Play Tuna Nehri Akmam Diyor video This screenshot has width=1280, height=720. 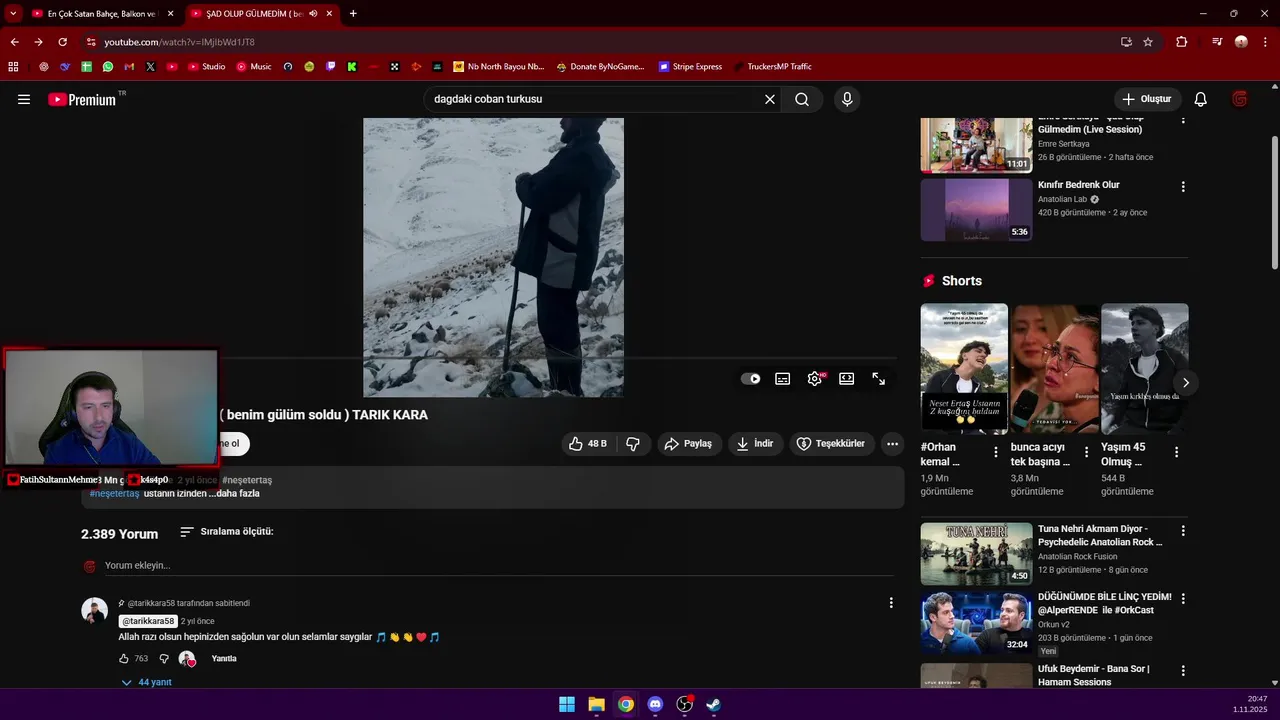pos(976,553)
